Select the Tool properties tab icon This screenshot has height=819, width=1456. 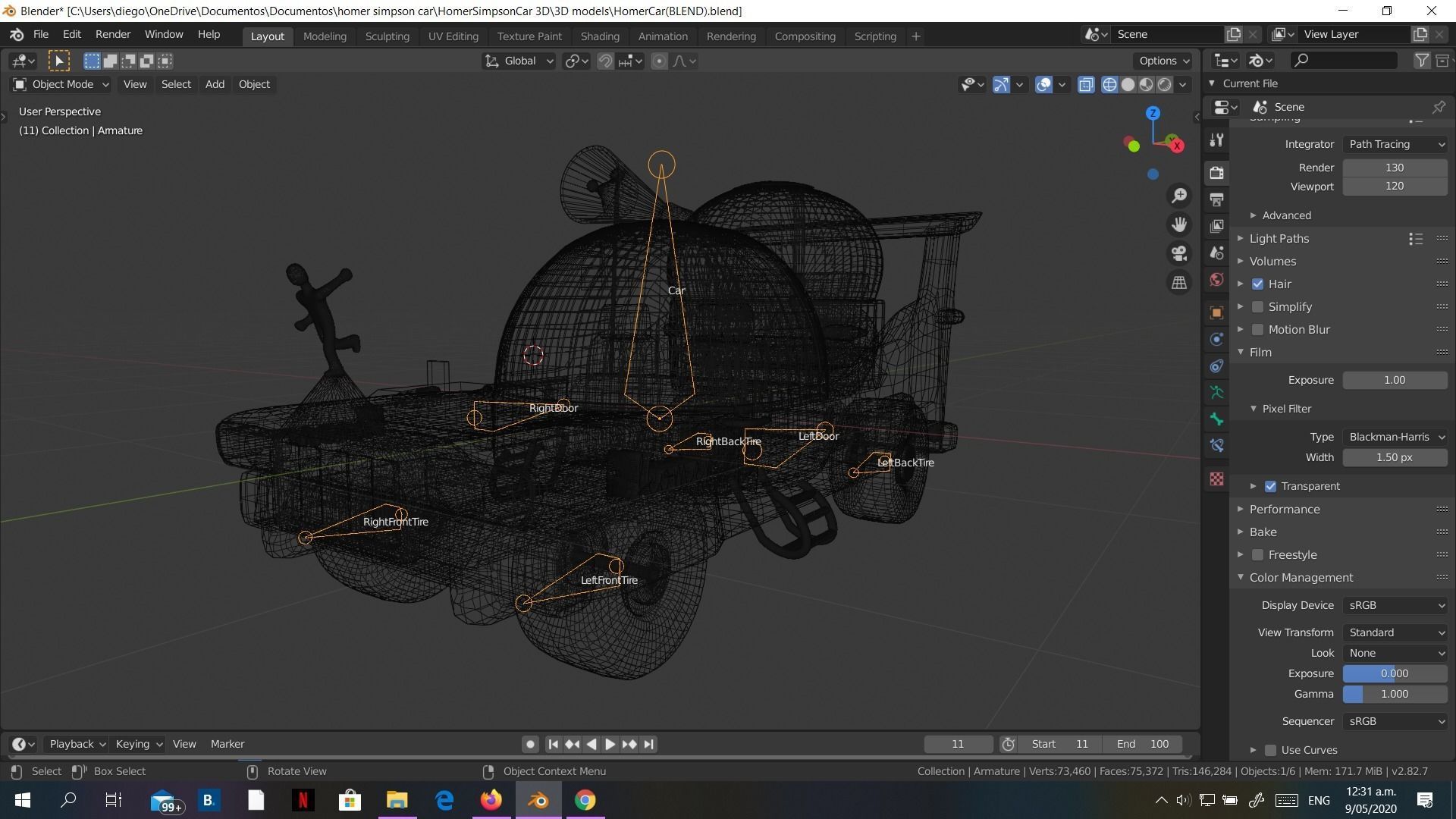(1216, 140)
